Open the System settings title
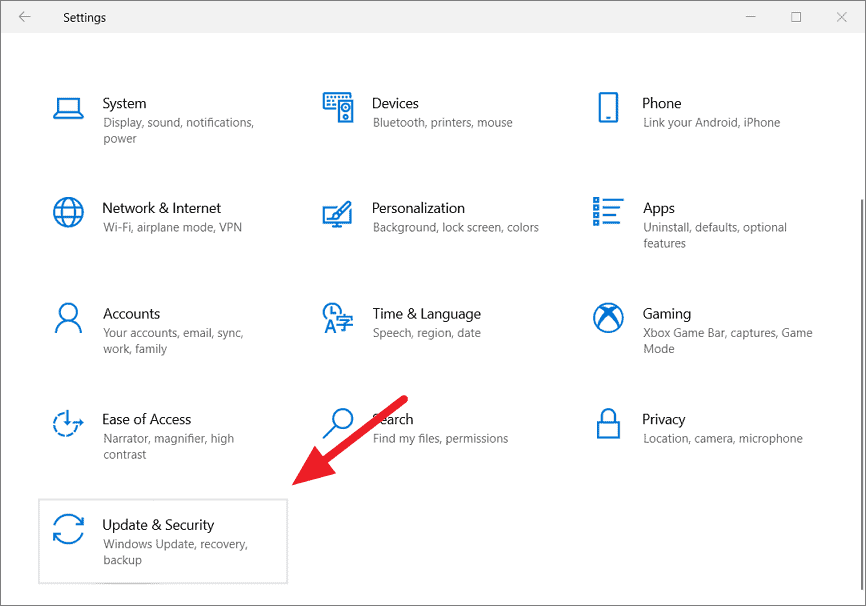 (x=124, y=103)
